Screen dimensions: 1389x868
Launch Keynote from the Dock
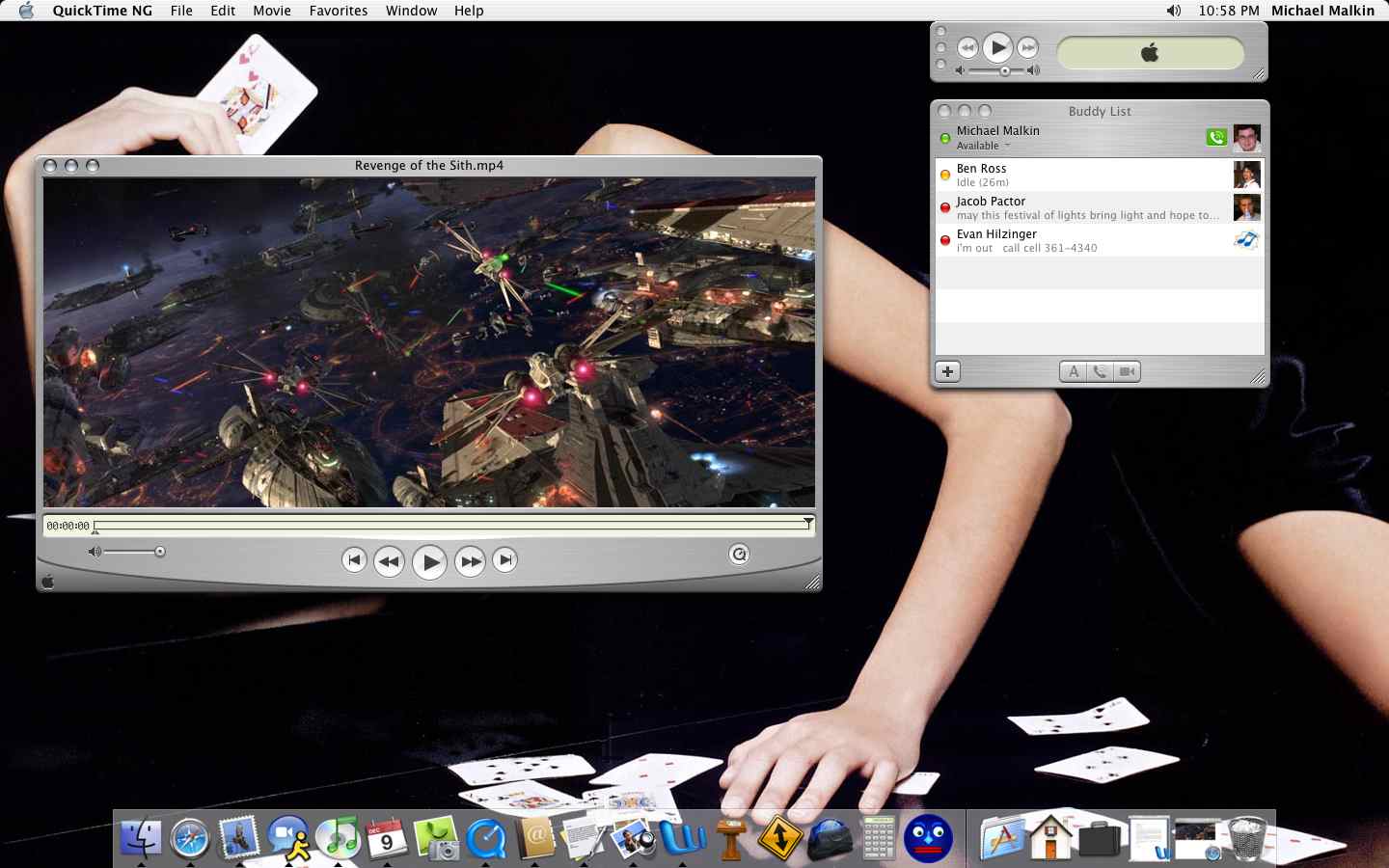[731, 837]
